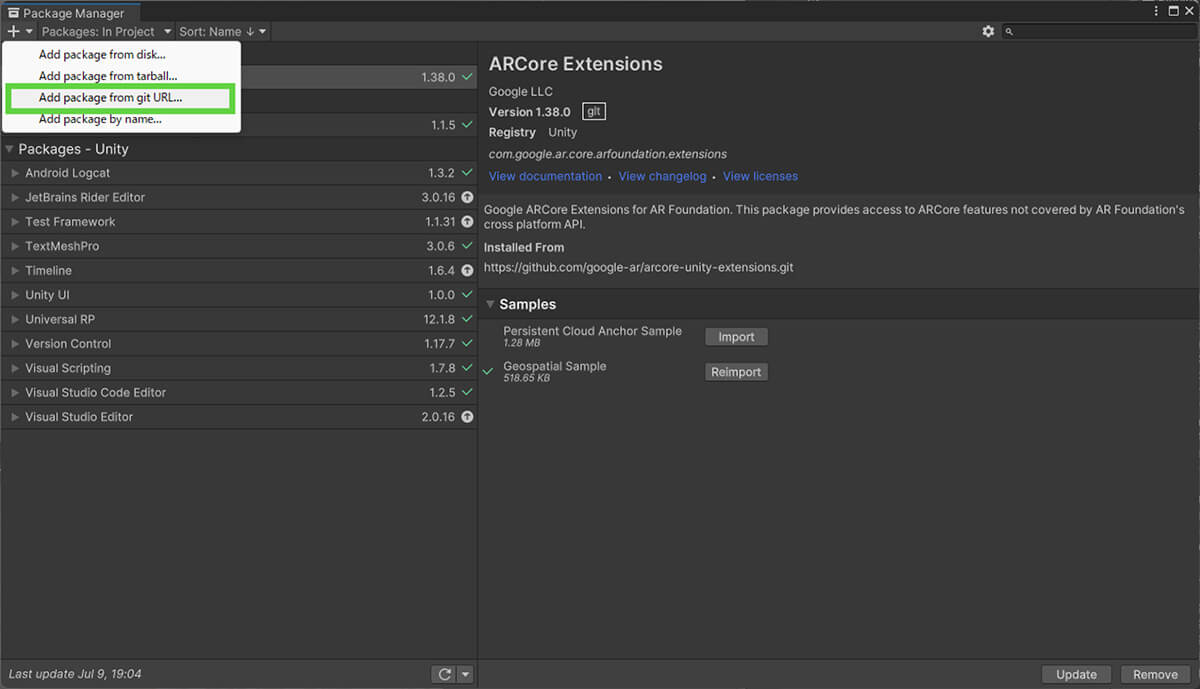Click the com.google.ar.core.arfoundation.extensions package ID
This screenshot has height=689, width=1200.
[x=608, y=154]
